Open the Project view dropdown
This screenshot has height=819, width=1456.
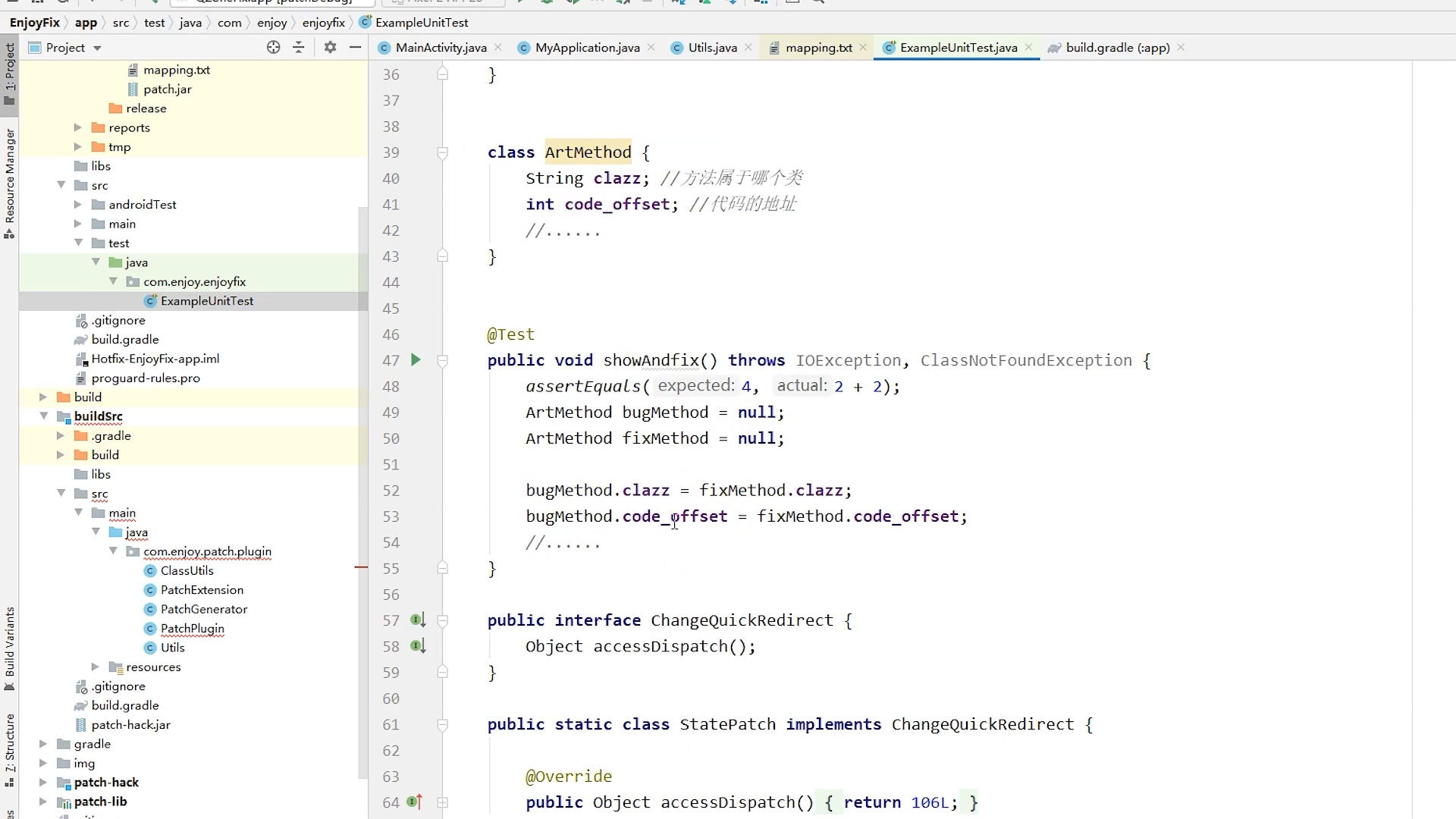97,48
